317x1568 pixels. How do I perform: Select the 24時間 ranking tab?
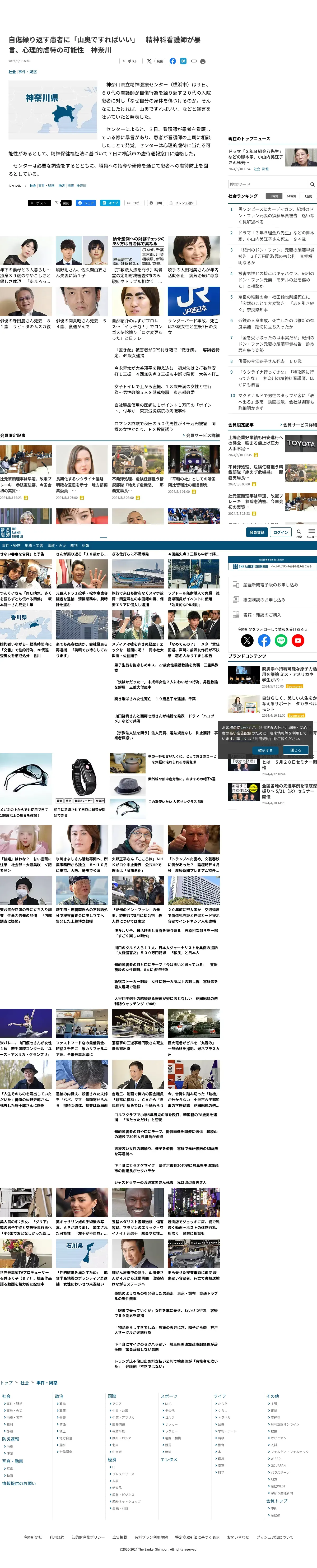[291, 196]
